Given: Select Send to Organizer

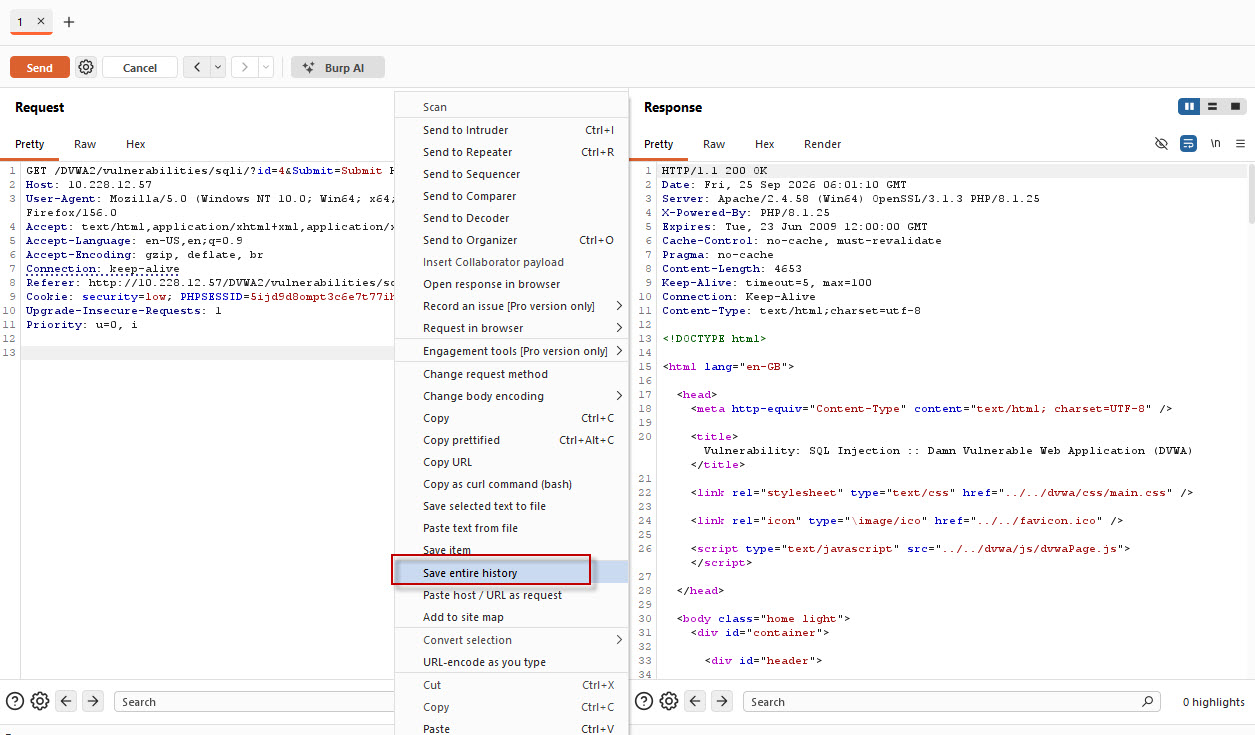Looking at the screenshot, I should 512,240.
